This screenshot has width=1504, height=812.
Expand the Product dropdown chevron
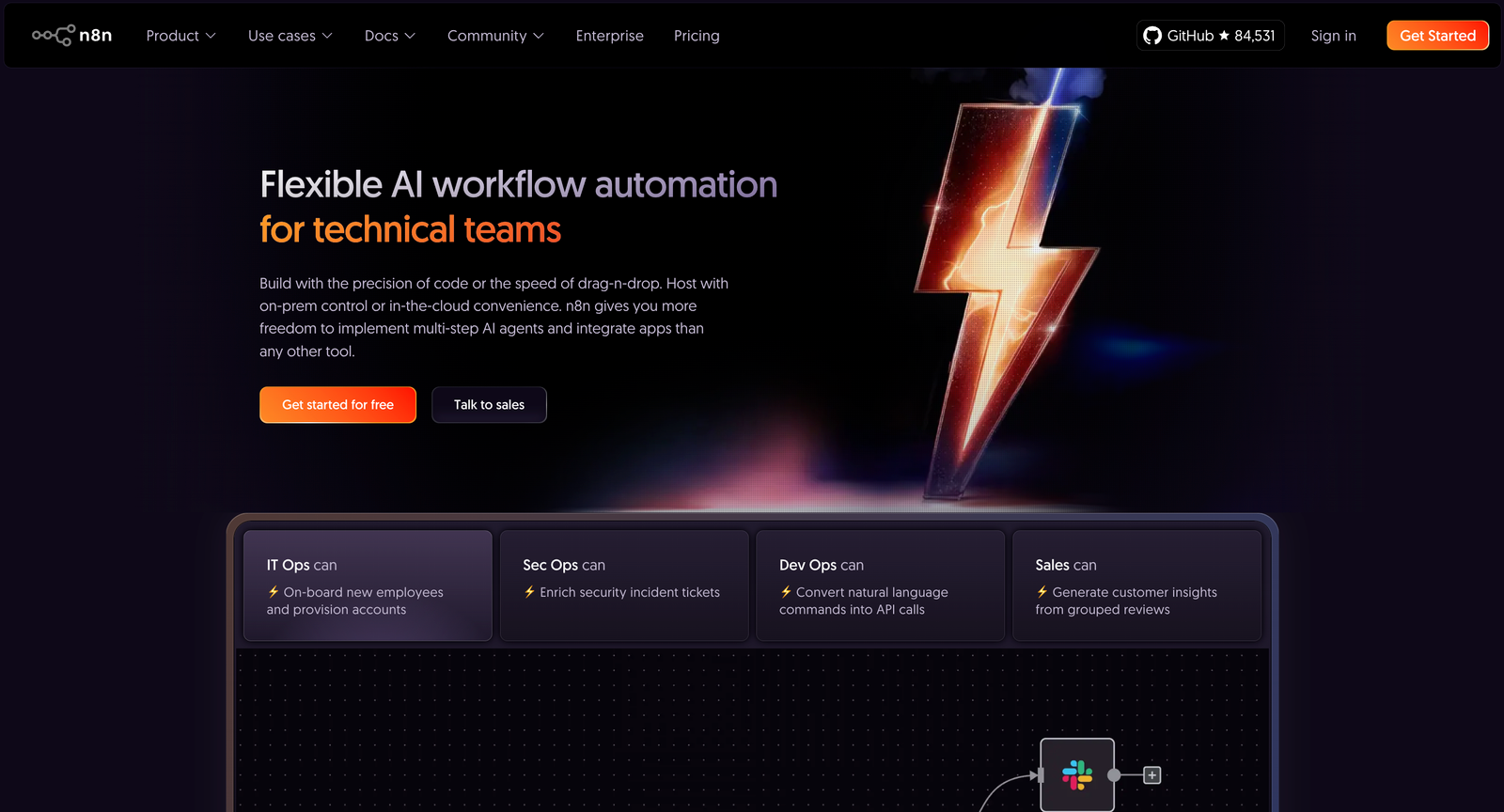(x=211, y=36)
